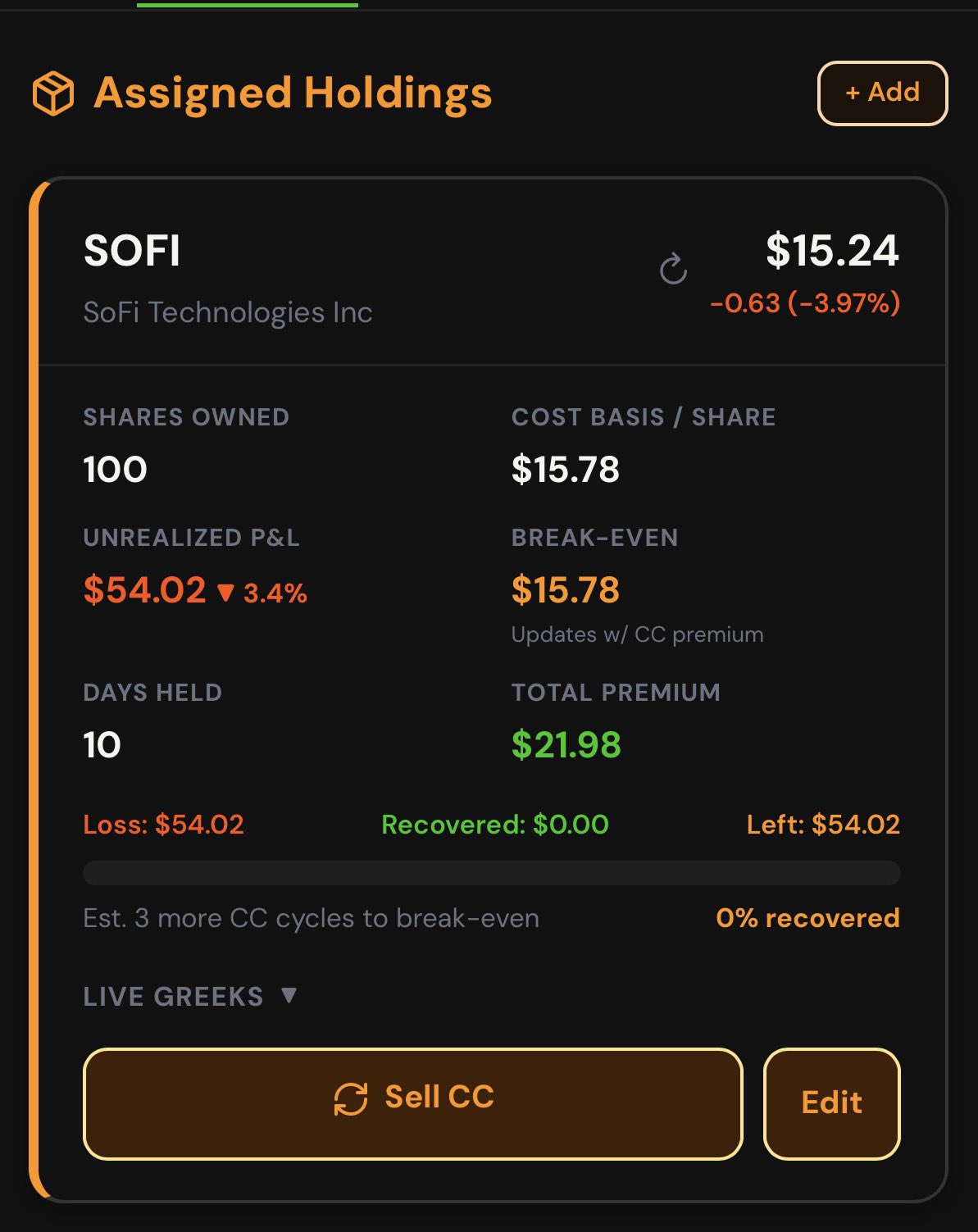This screenshot has width=978, height=1232.
Task: Click the SOFI ticker symbol
Action: [x=132, y=251]
